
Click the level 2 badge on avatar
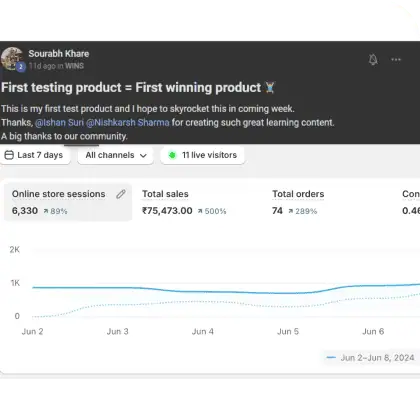(x=21, y=67)
